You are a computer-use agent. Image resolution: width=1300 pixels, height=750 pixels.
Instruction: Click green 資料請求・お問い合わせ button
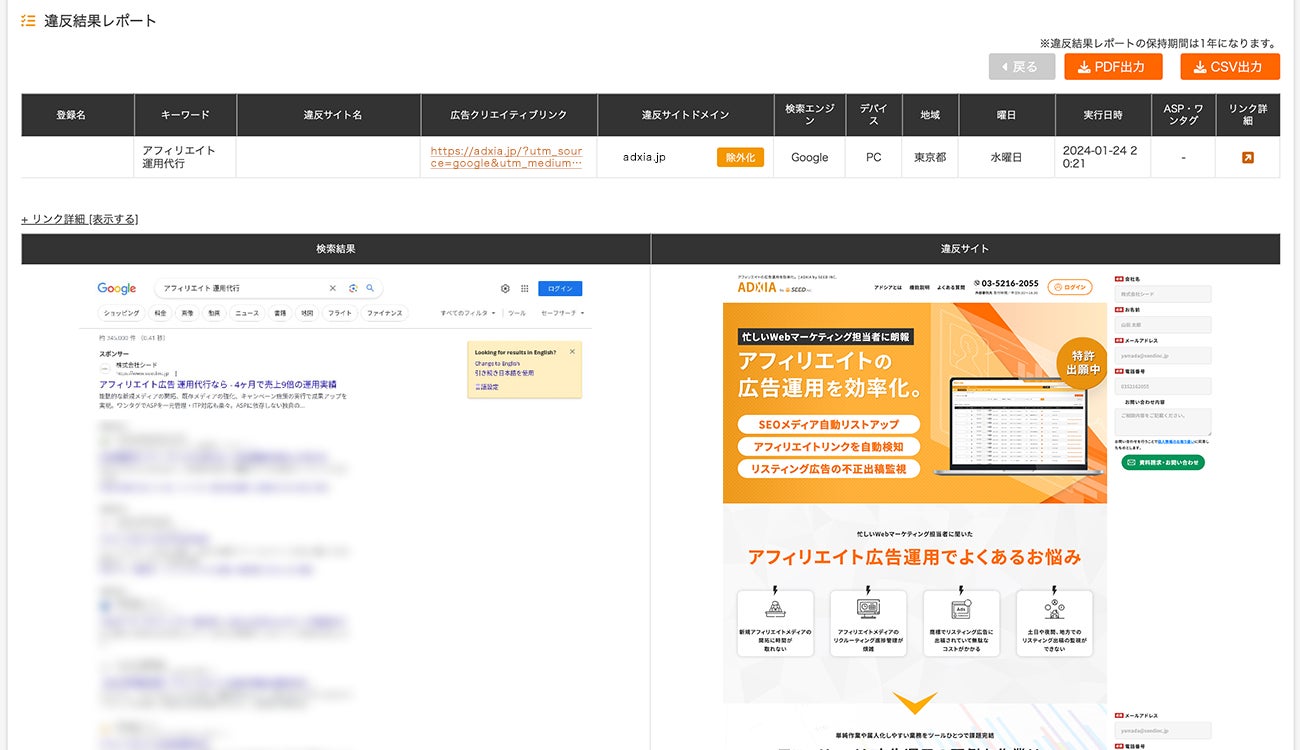point(1163,463)
